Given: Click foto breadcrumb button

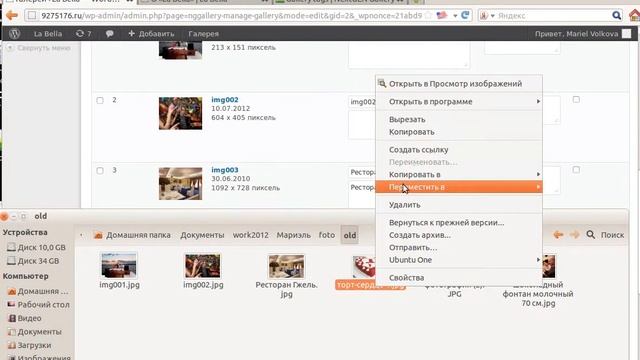Looking at the screenshot, I should tap(327, 235).
